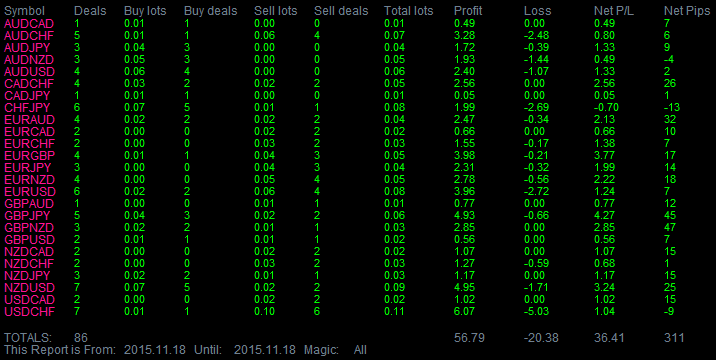Click the TOTALS label
This screenshot has height=360, width=716.
pos(28,338)
